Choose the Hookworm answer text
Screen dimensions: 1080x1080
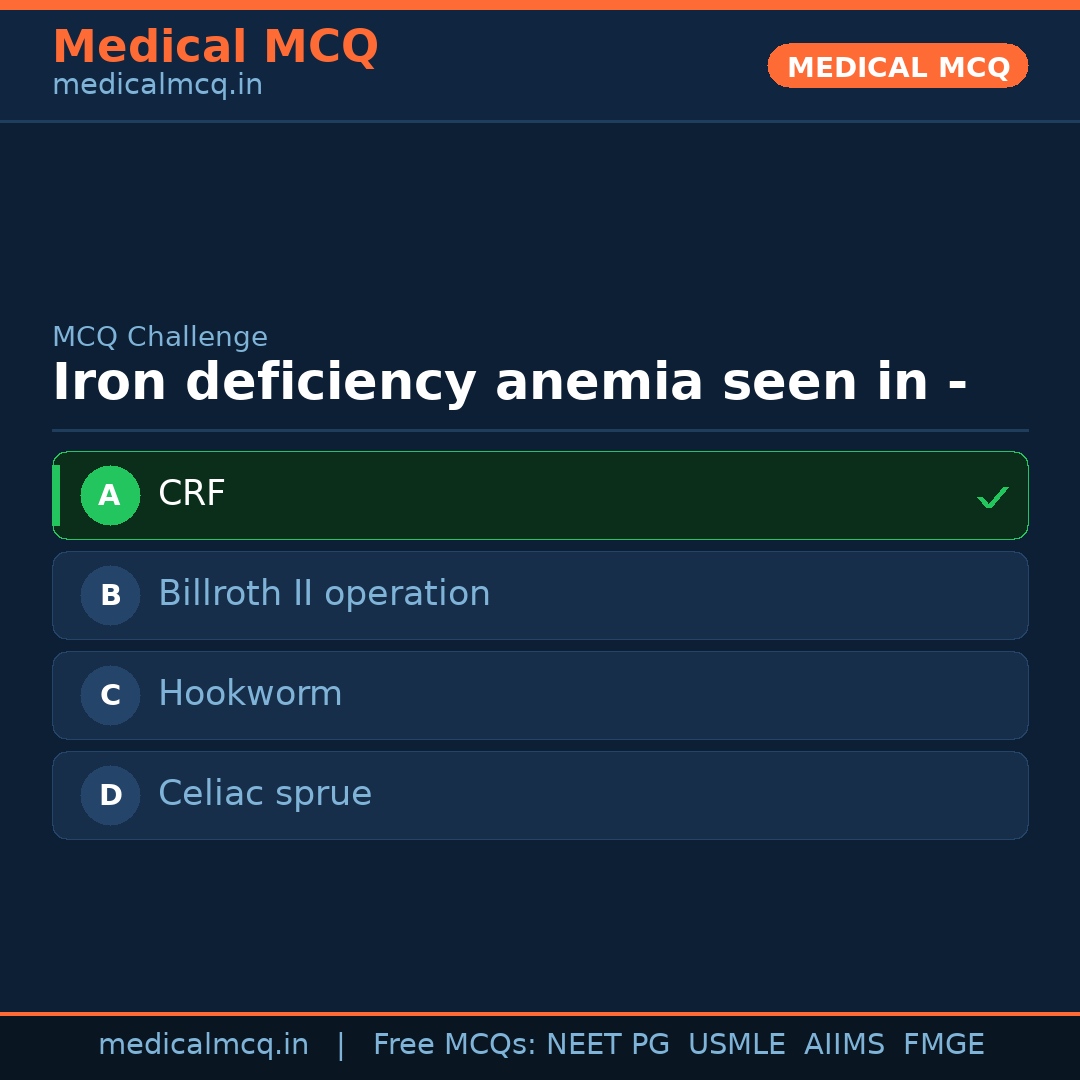coord(250,694)
